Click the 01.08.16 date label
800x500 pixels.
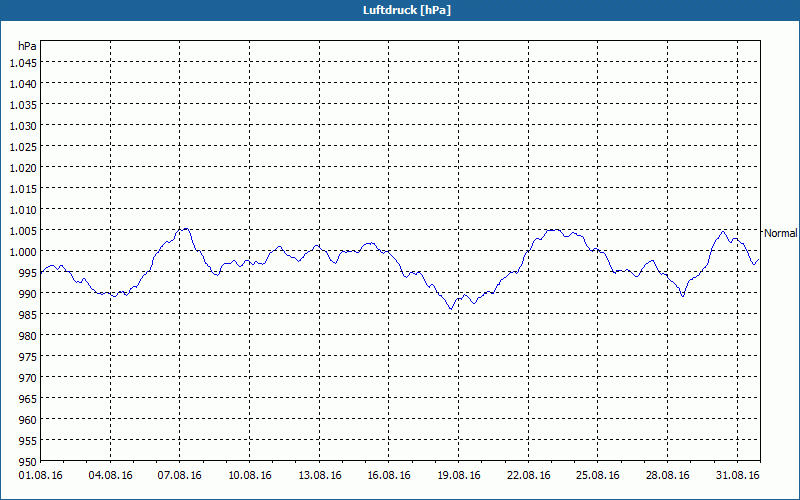41,476
